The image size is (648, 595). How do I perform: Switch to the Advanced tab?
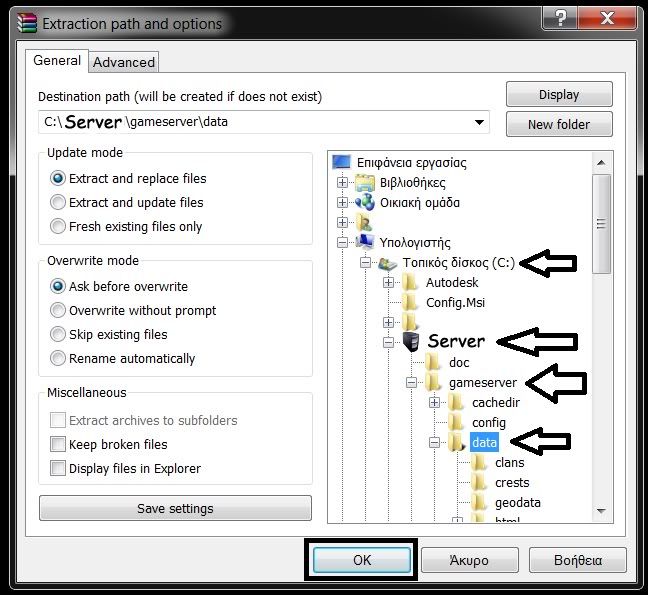(124, 62)
